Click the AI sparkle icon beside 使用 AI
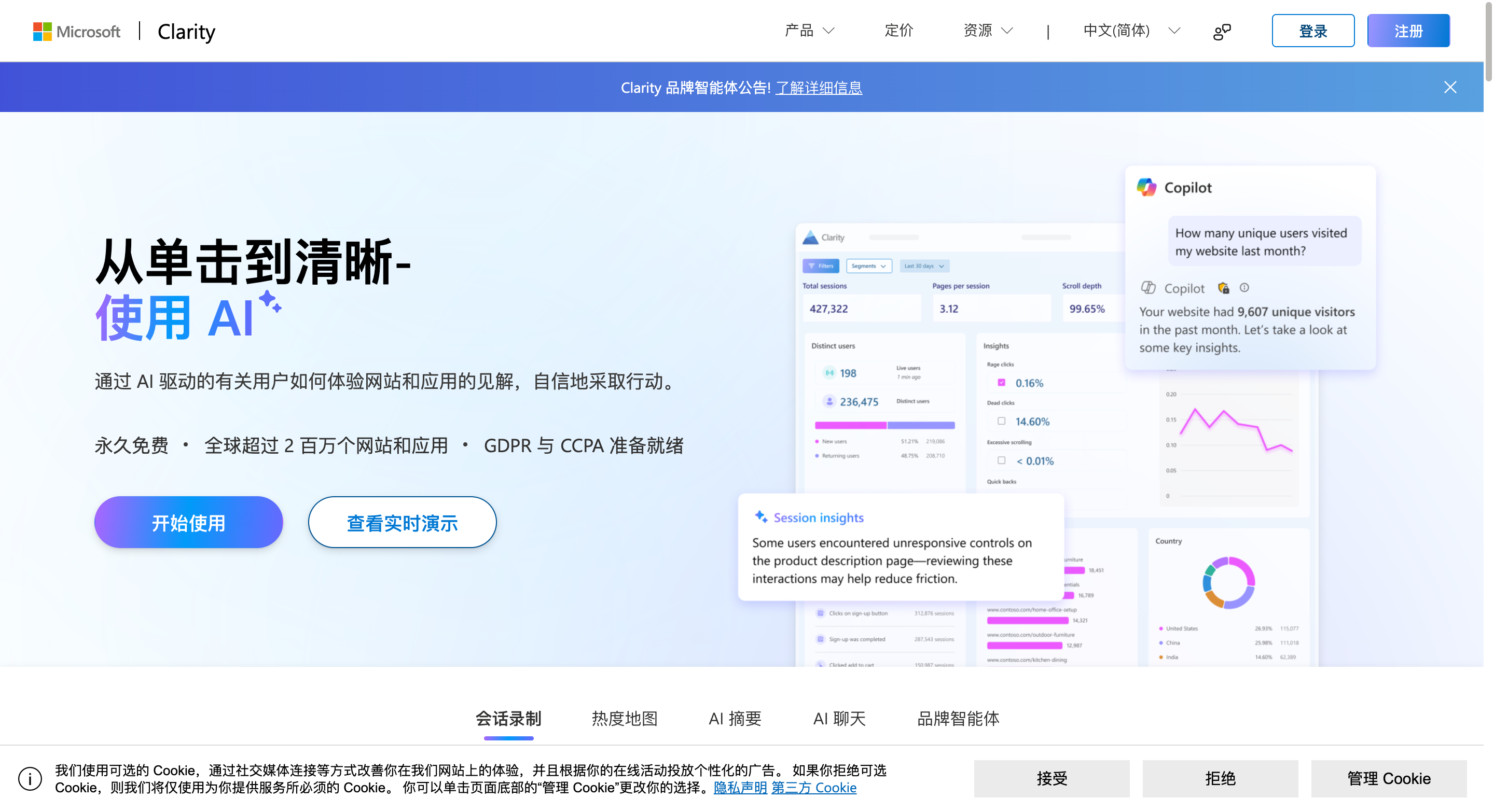 [x=270, y=301]
